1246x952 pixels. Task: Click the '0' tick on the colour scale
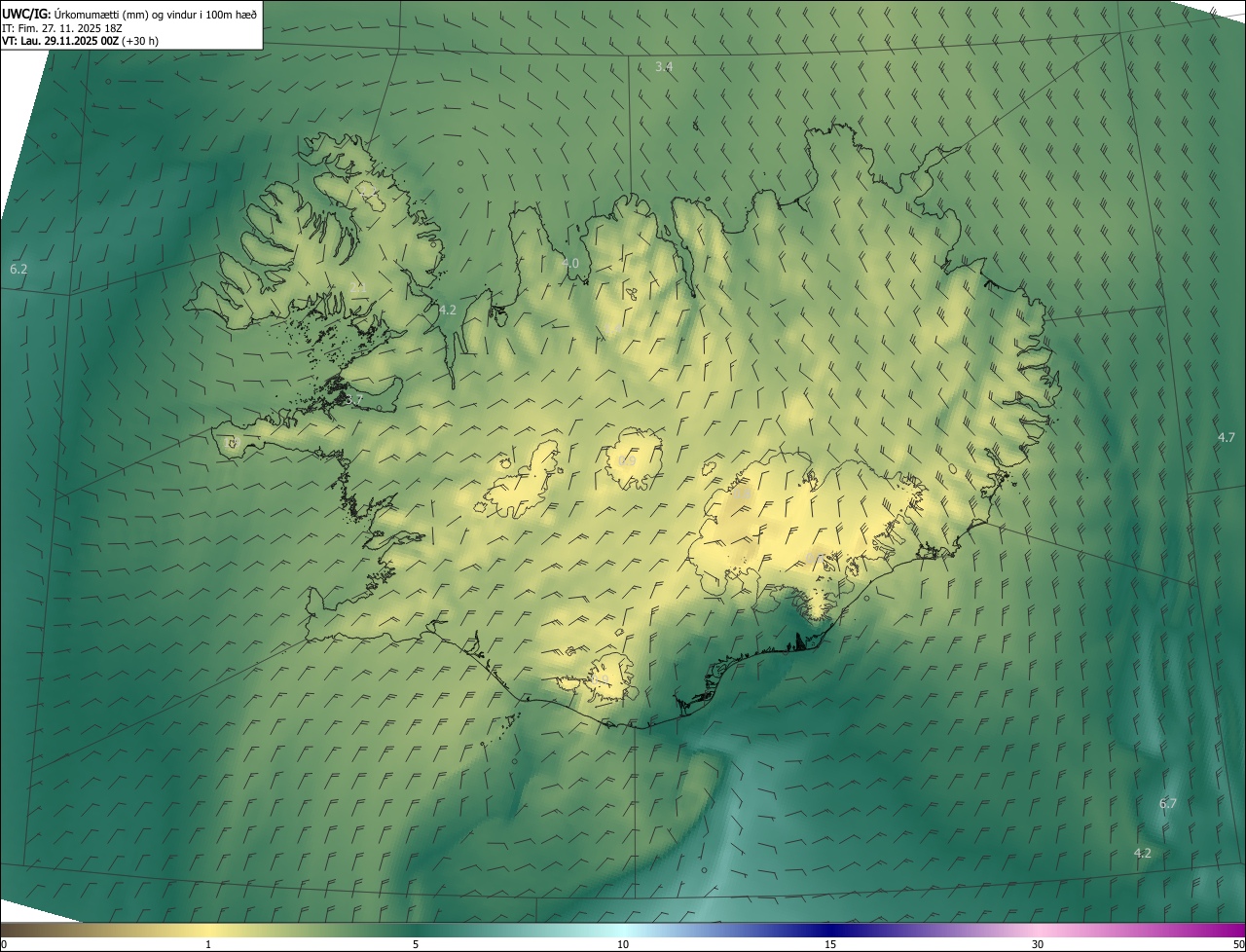[4, 944]
